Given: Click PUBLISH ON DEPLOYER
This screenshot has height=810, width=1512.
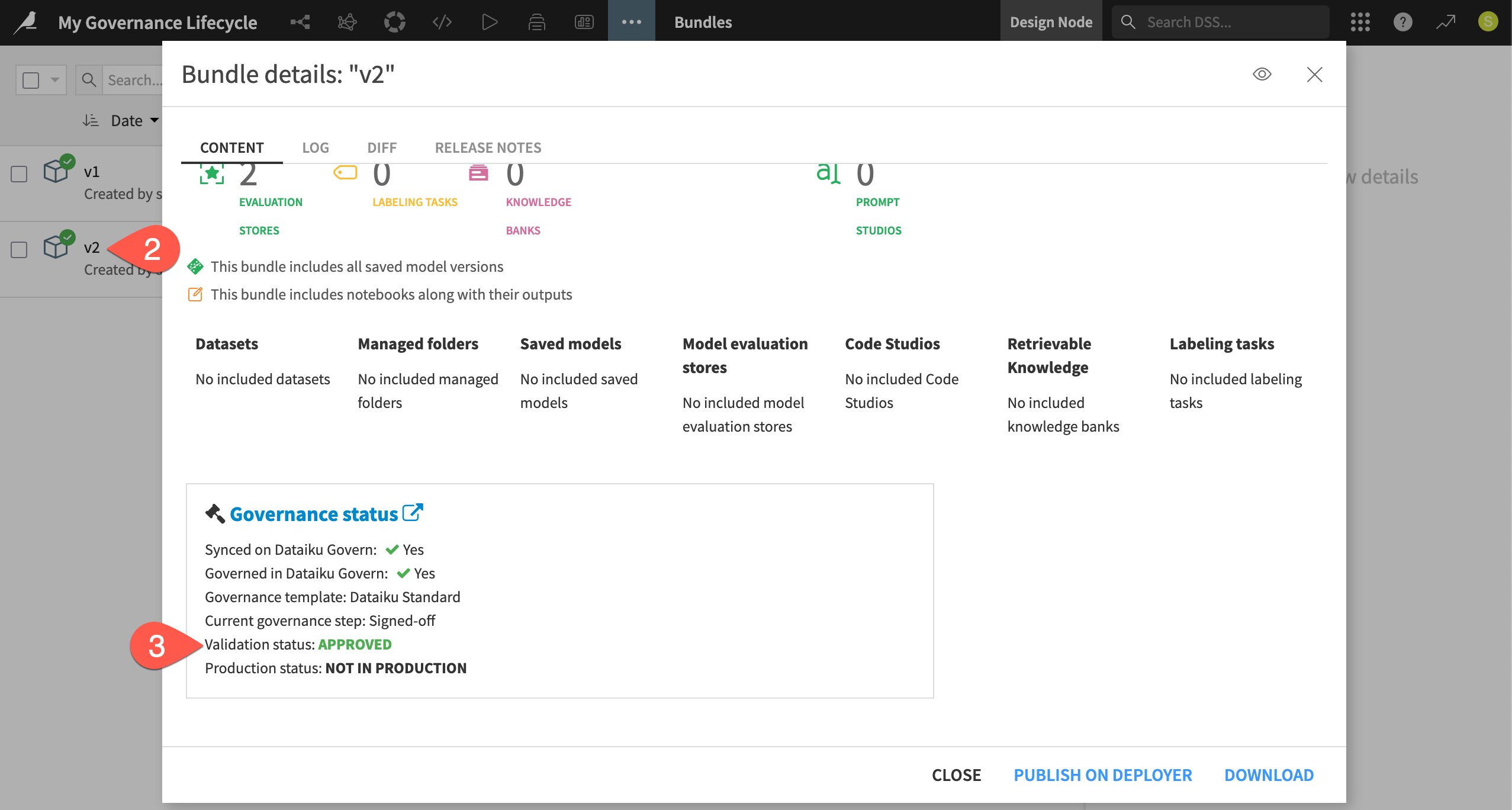Looking at the screenshot, I should click(1102, 774).
